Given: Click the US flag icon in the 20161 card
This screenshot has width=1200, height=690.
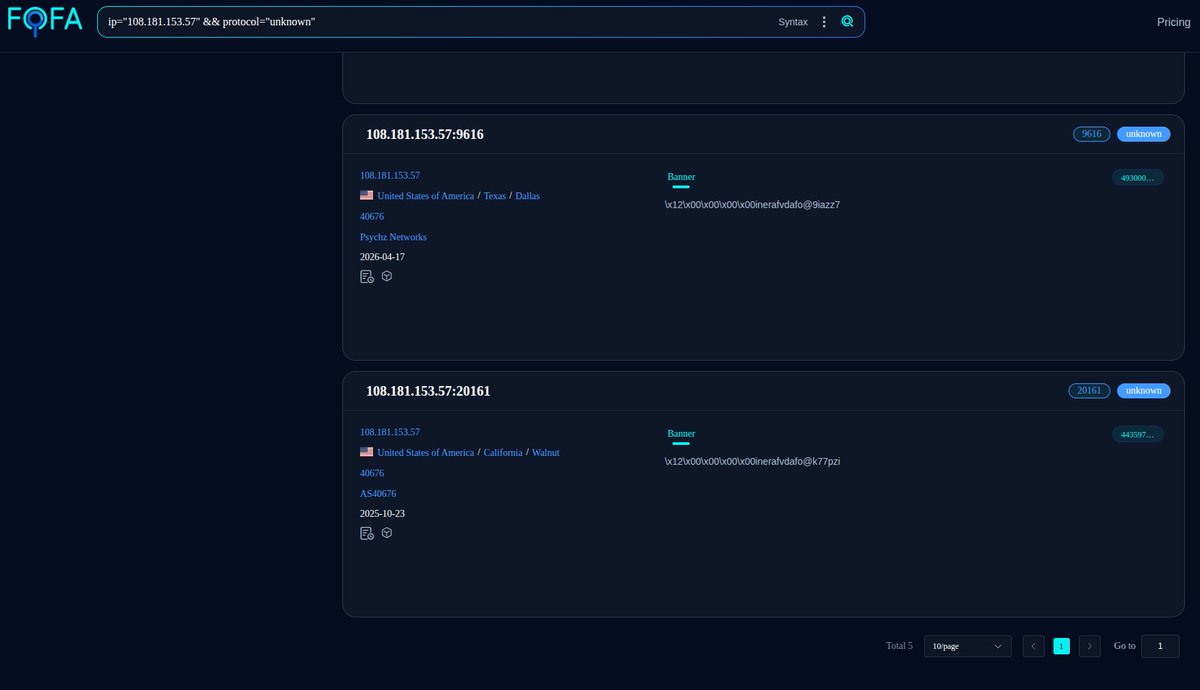Looking at the screenshot, I should pyautogui.click(x=367, y=453).
